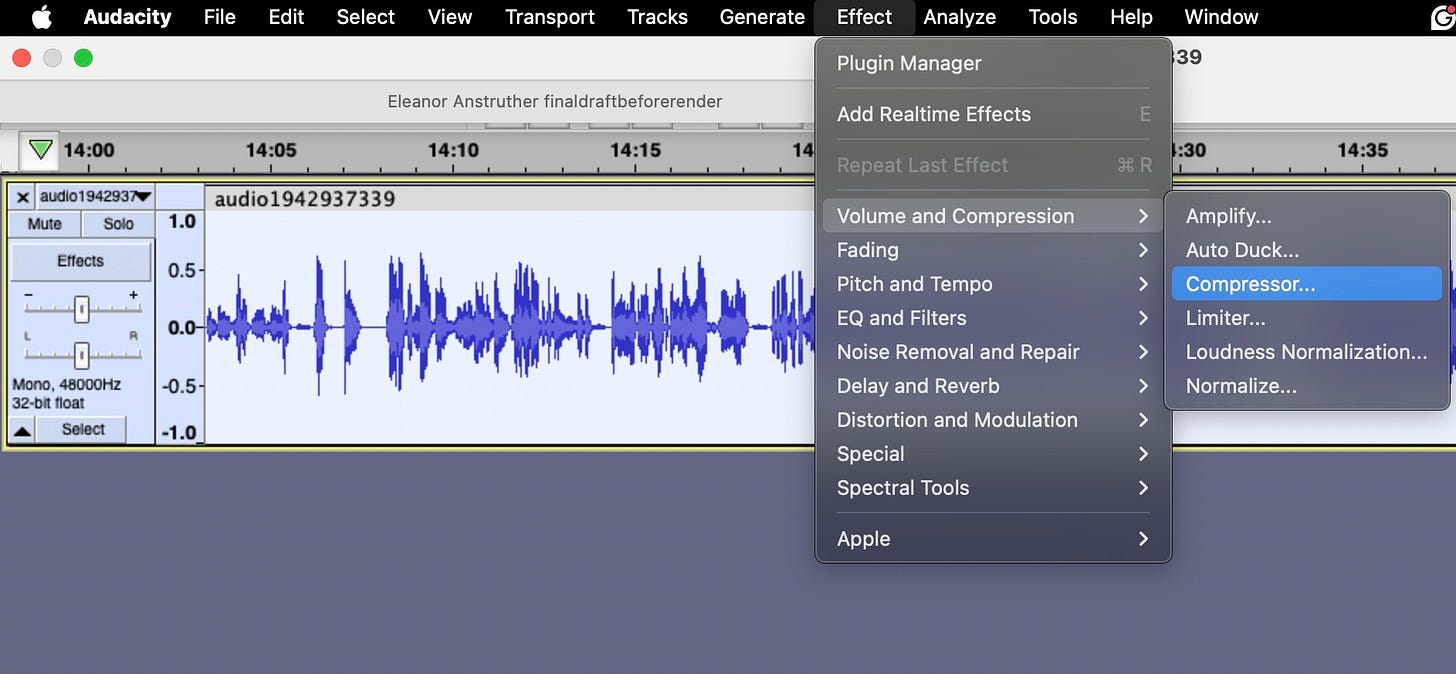Select Limiter... effect
Viewport: 1456px width, 674px height.
1306,318
